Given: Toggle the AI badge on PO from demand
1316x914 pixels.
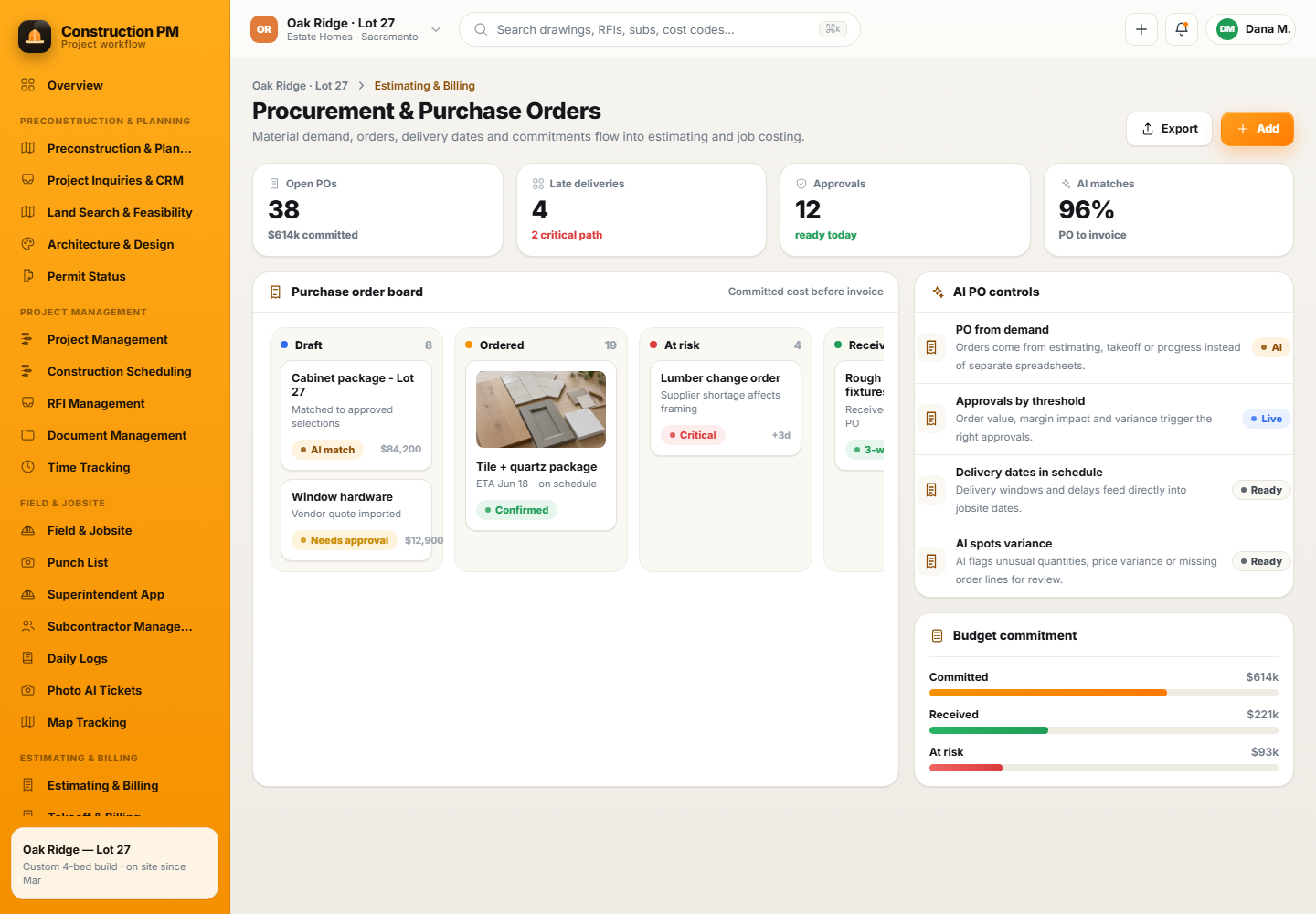Looking at the screenshot, I should [x=1271, y=347].
